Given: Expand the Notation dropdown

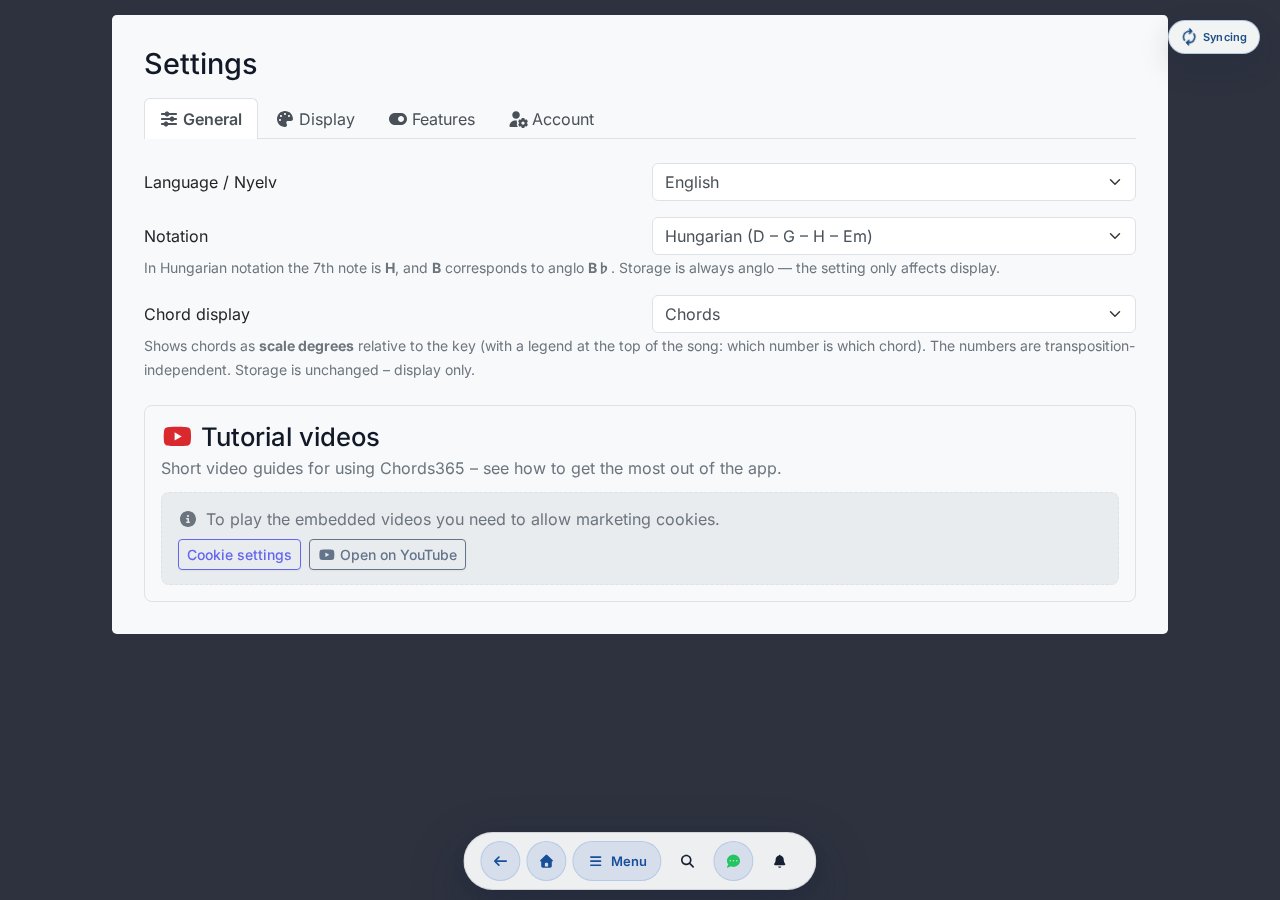Looking at the screenshot, I should pyautogui.click(x=894, y=236).
